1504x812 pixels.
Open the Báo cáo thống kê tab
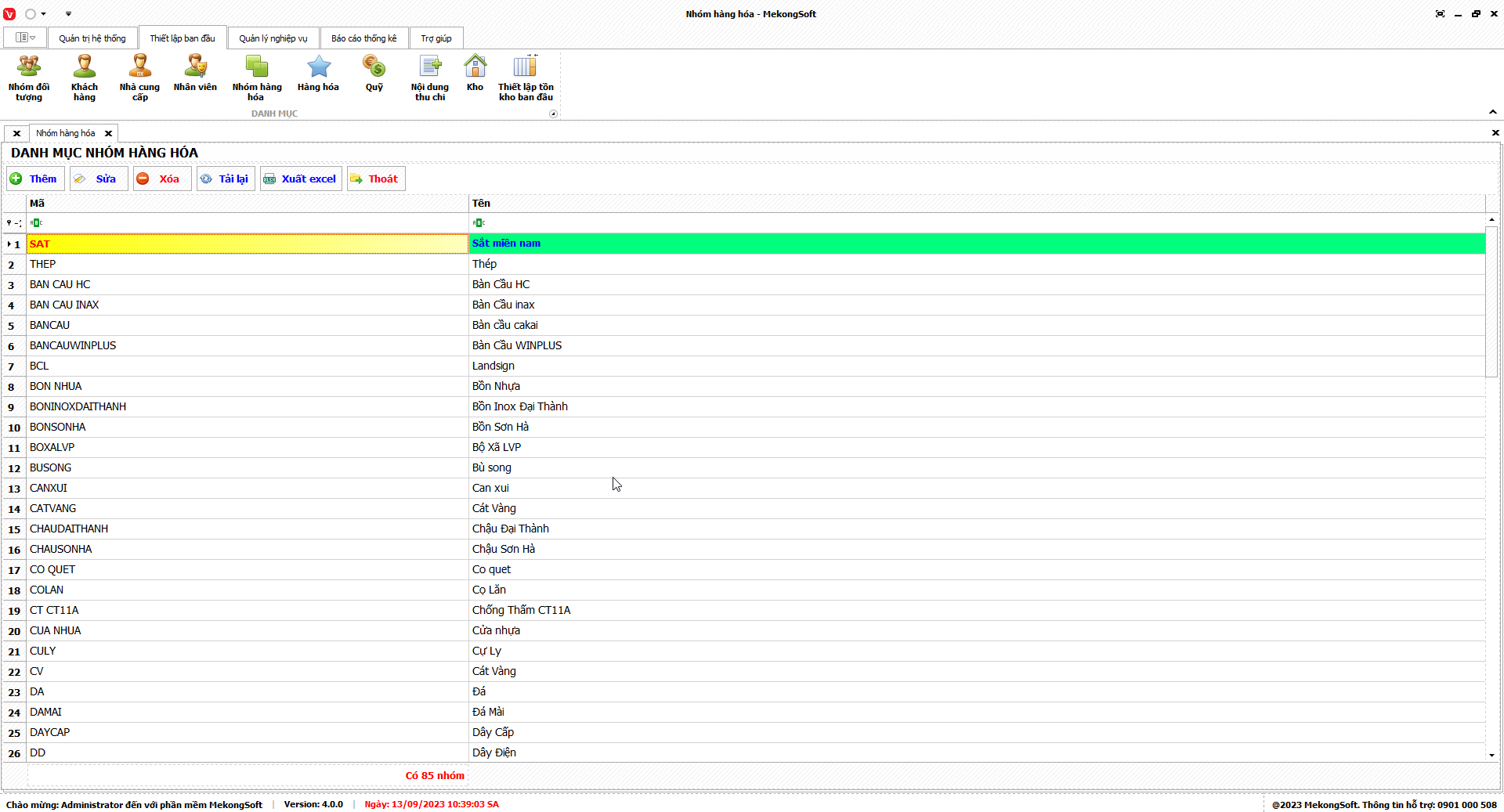click(x=363, y=38)
